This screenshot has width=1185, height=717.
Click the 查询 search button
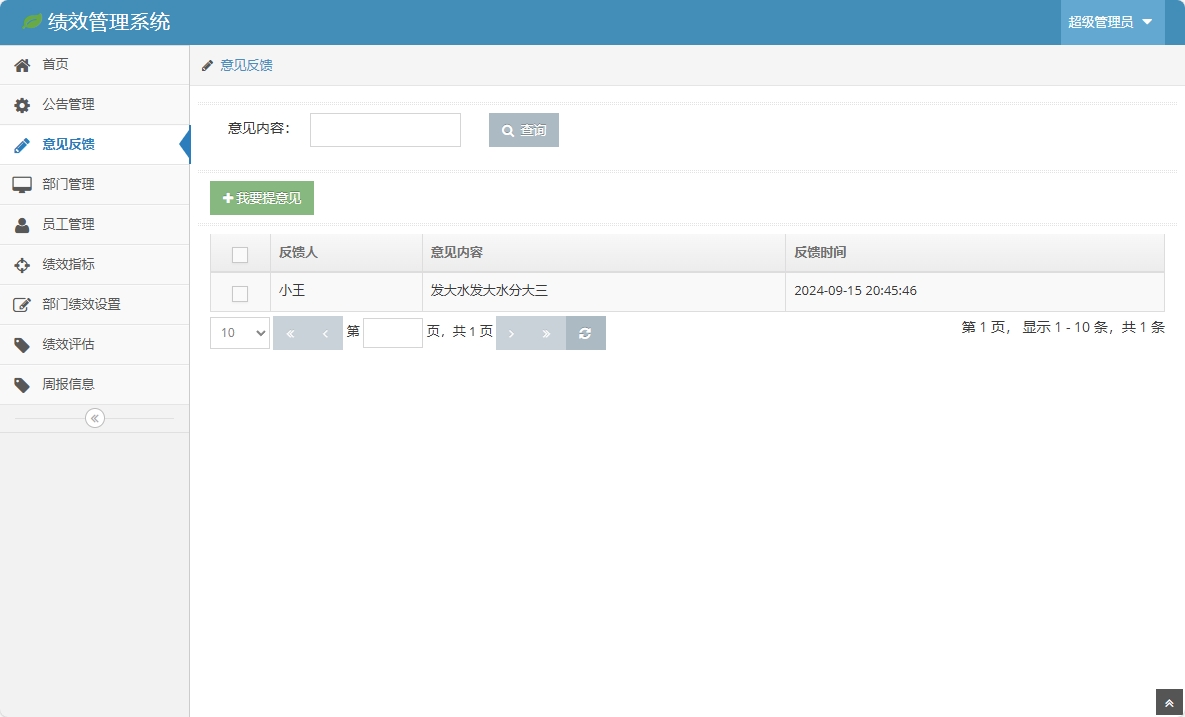pos(524,130)
